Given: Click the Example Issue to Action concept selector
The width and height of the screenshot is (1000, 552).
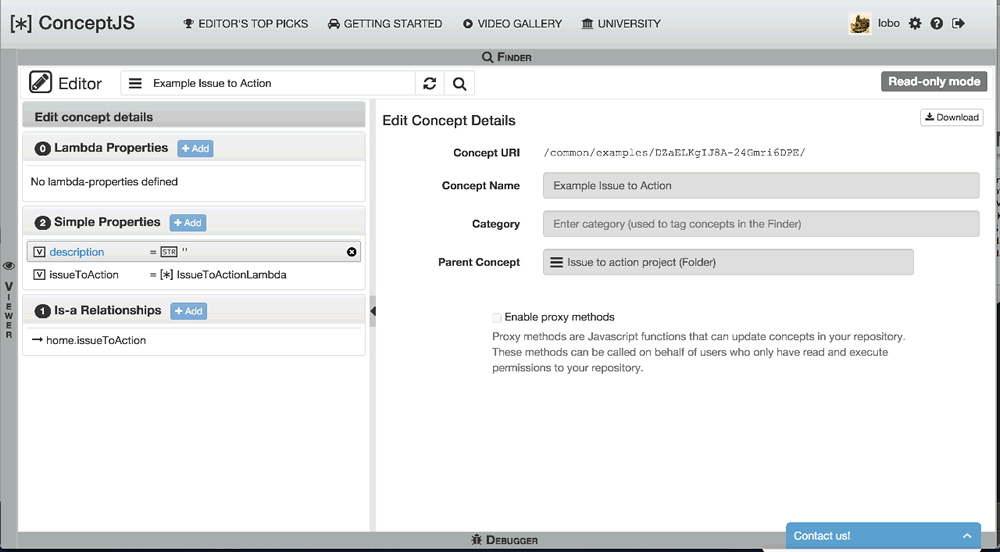Looking at the screenshot, I should (x=268, y=84).
